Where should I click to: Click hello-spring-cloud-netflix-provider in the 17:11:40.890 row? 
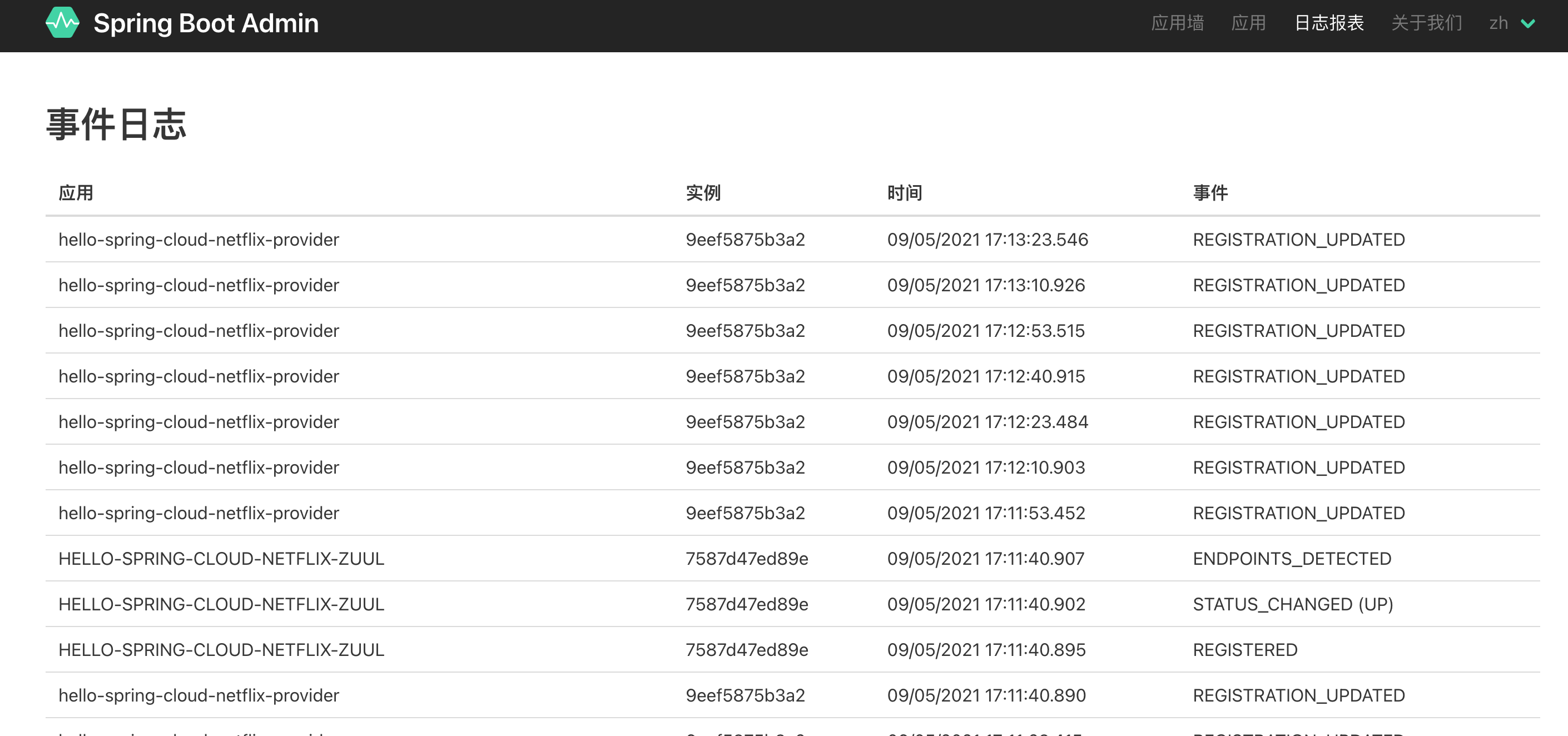tap(199, 695)
